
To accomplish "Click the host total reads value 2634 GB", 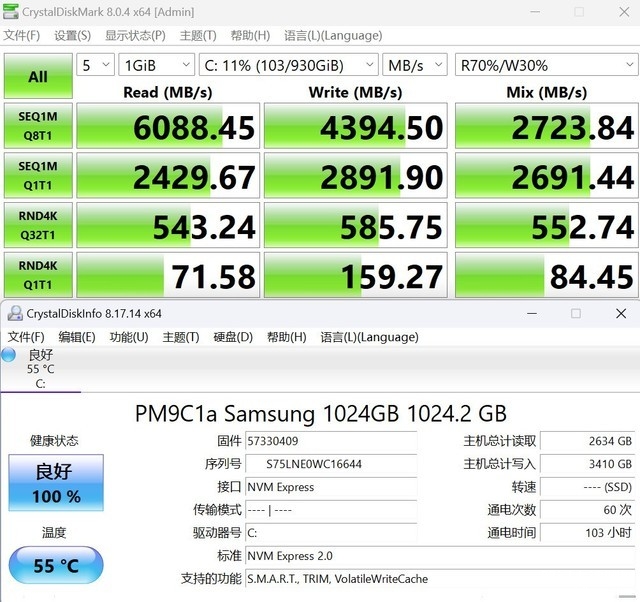I will pyautogui.click(x=587, y=441).
